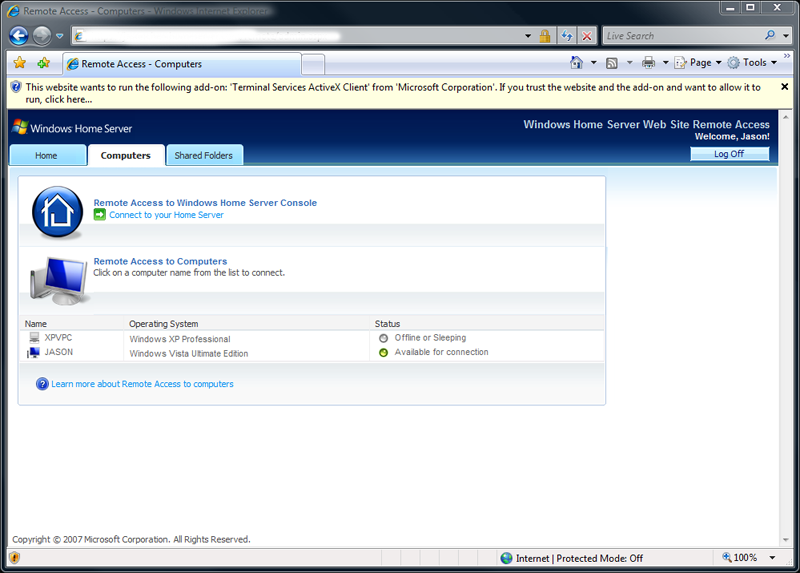Click the Windows Home Server logo
This screenshot has height=573, width=800.
tap(72, 128)
